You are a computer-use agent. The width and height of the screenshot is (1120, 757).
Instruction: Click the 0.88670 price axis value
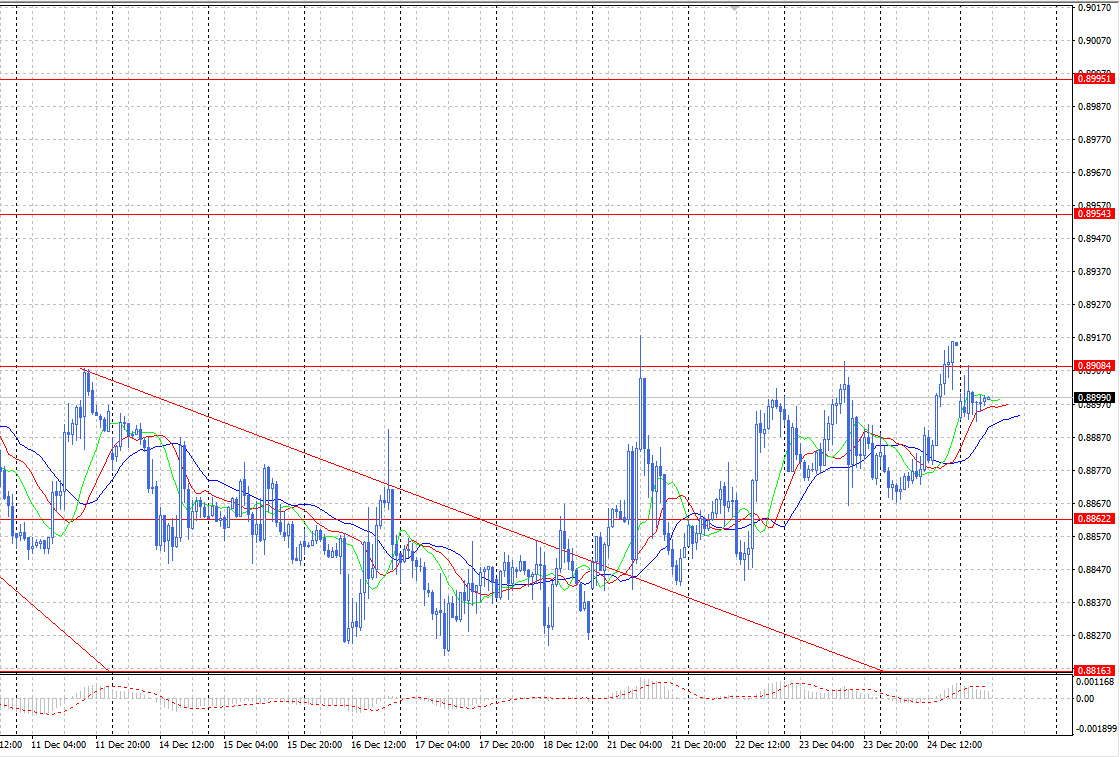1094,503
